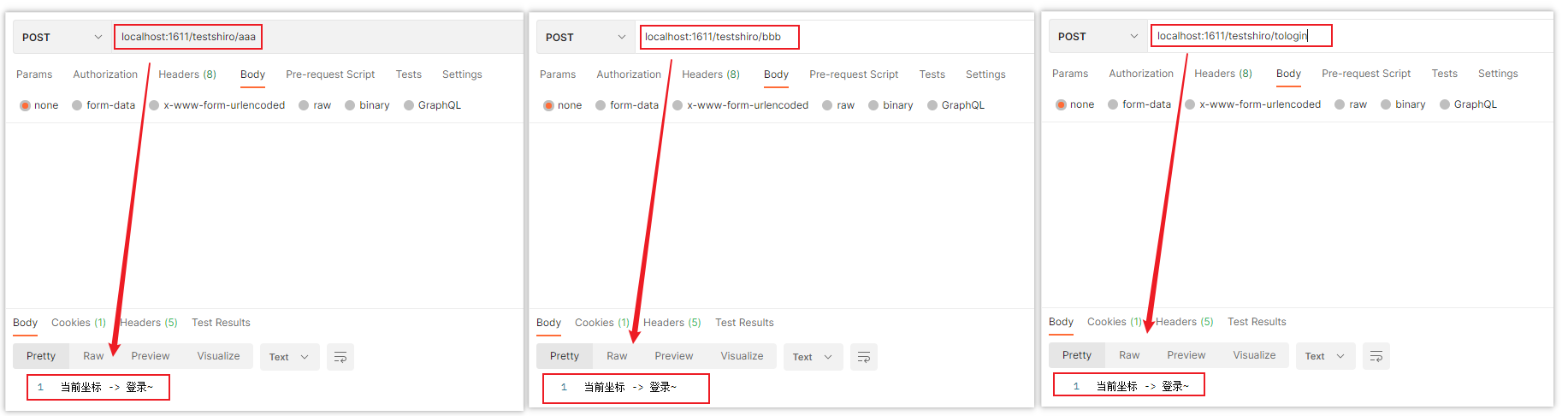Switch to response Body tab in the tologin panel
Viewport: 1568px width, 416px height.
tap(1061, 322)
